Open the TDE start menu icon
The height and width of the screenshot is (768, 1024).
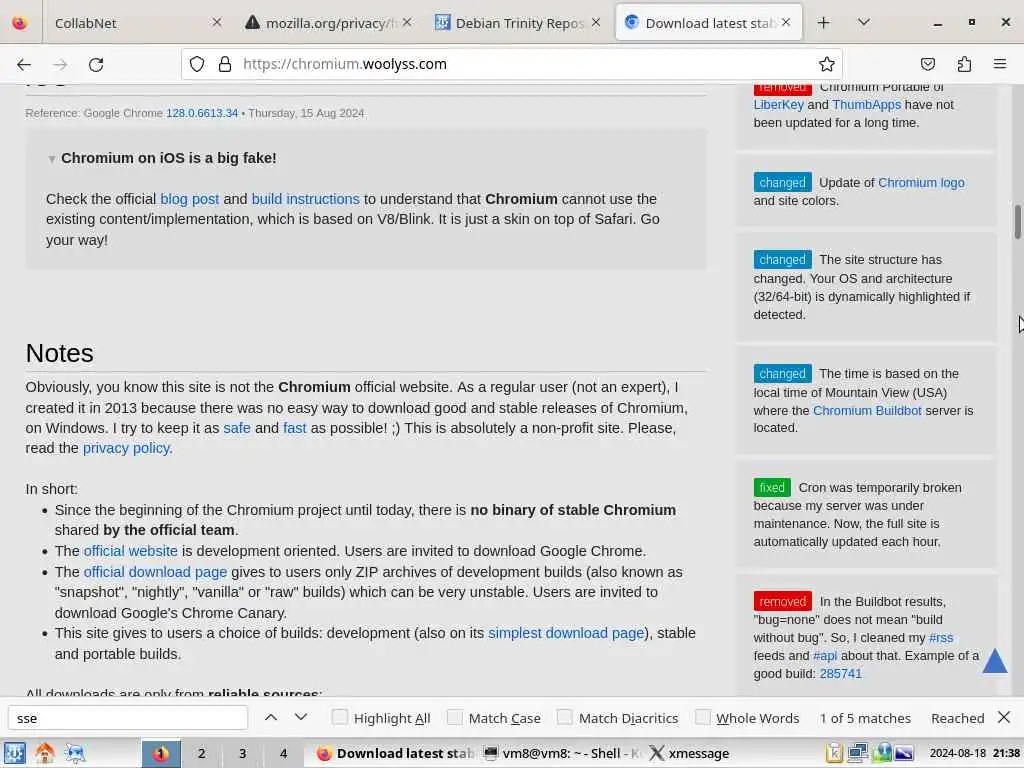[14, 753]
